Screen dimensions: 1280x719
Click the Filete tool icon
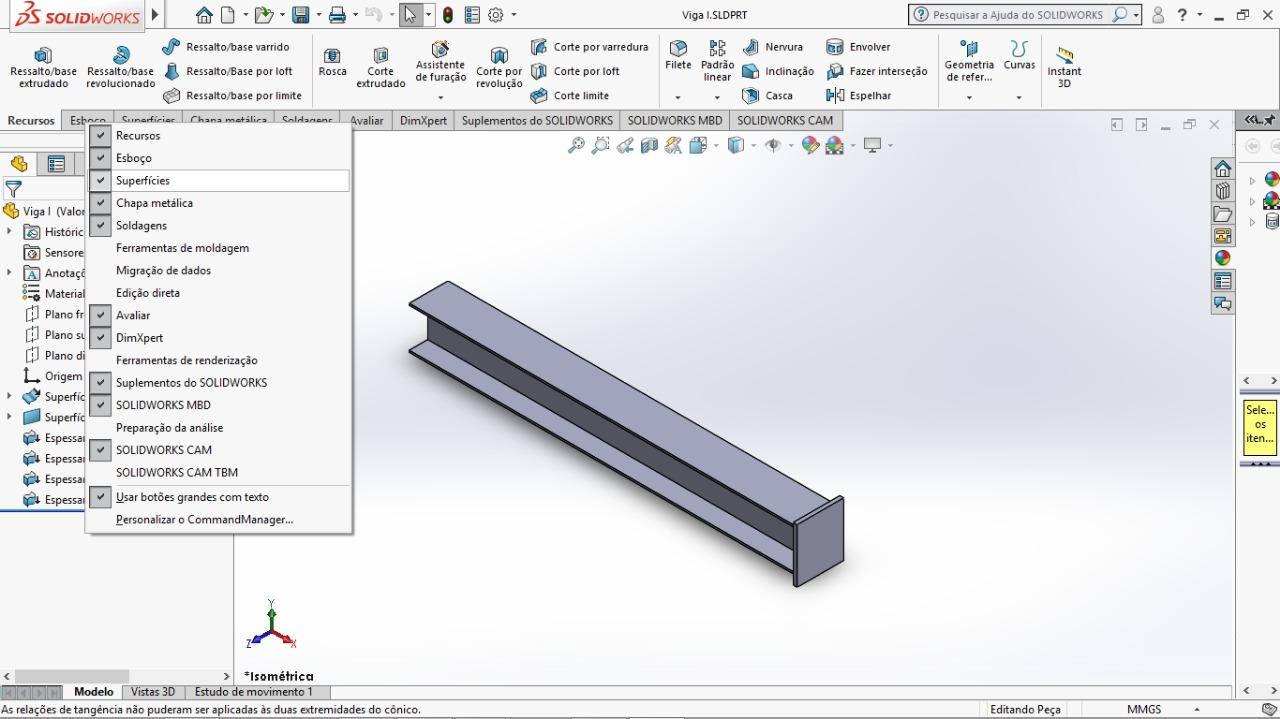point(678,49)
